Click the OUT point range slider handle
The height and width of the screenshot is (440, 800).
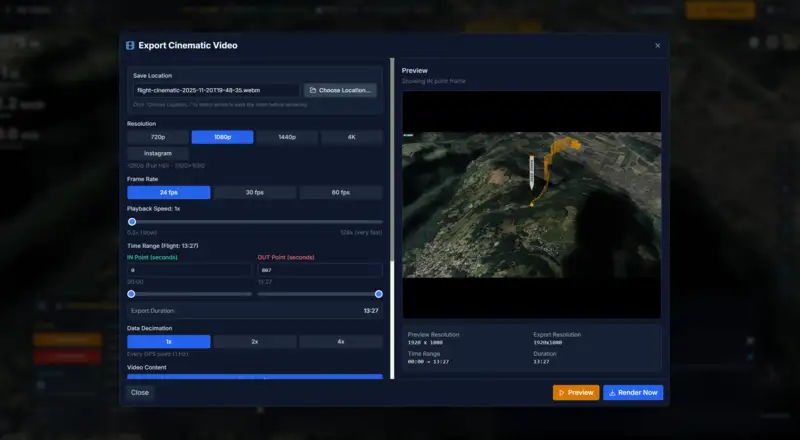[x=379, y=294]
